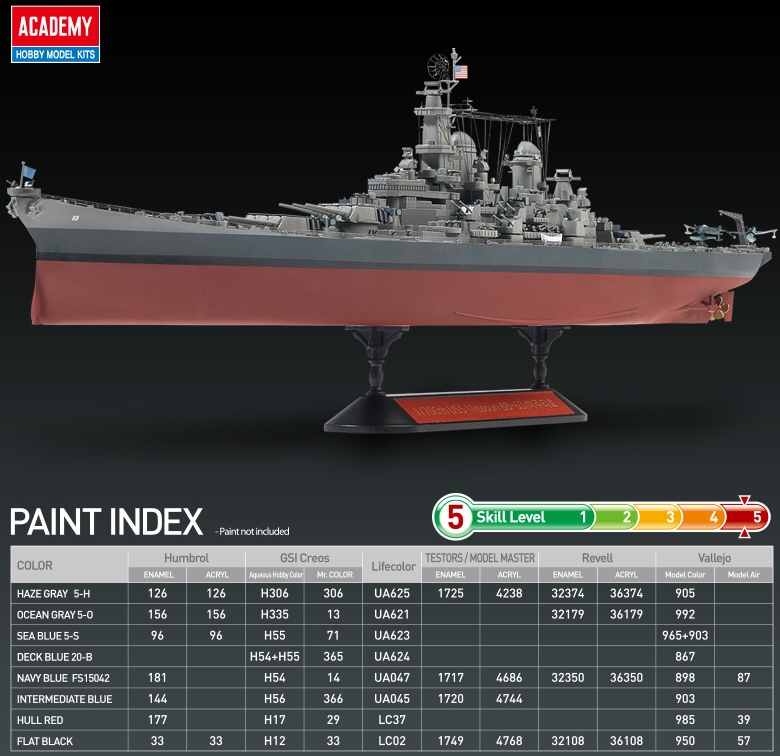Viewport: 780px width, 756px height.
Task: Click the 177 Humbrol cell in Hull Red row
Action: (x=157, y=720)
